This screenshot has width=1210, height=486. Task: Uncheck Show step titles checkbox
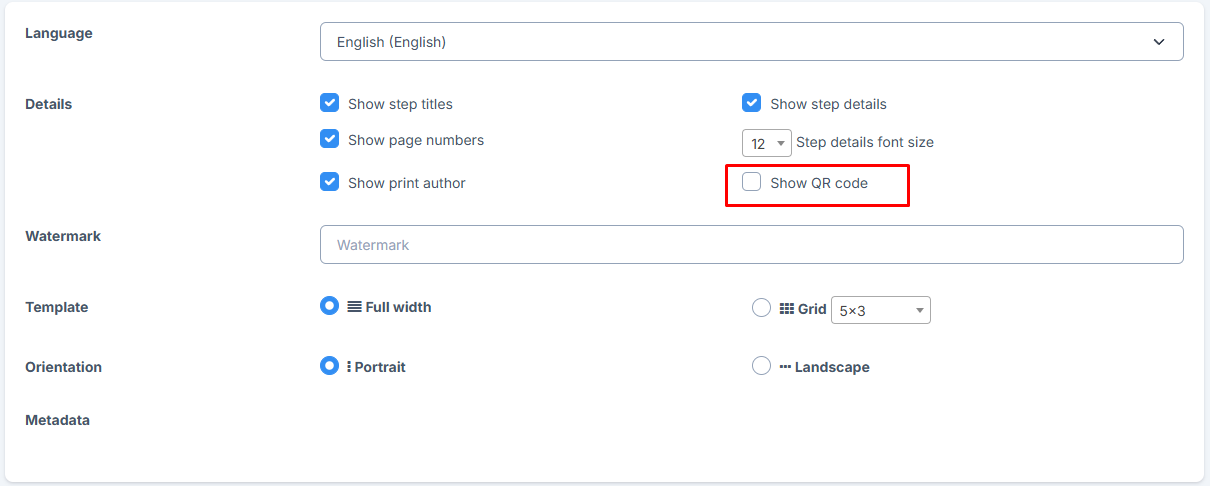tap(330, 103)
